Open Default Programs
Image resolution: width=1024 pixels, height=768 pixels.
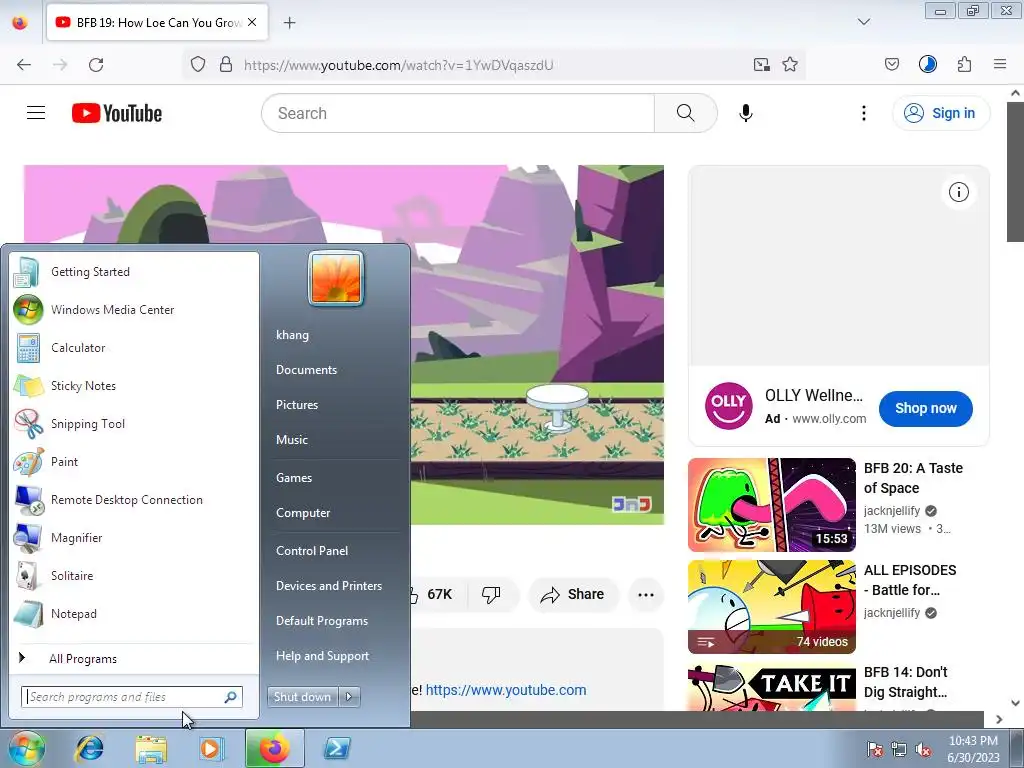point(321,620)
